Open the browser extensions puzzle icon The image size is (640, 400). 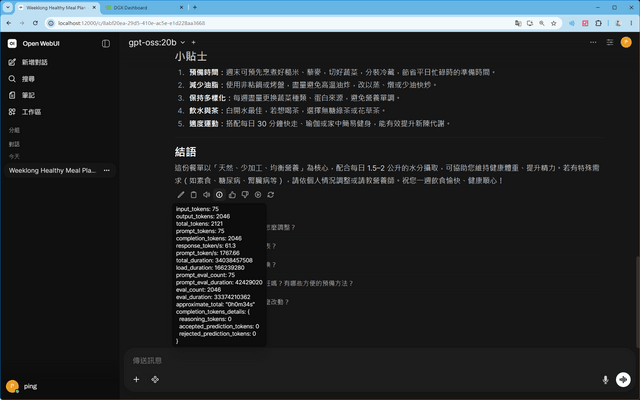pyautogui.click(x=598, y=23)
